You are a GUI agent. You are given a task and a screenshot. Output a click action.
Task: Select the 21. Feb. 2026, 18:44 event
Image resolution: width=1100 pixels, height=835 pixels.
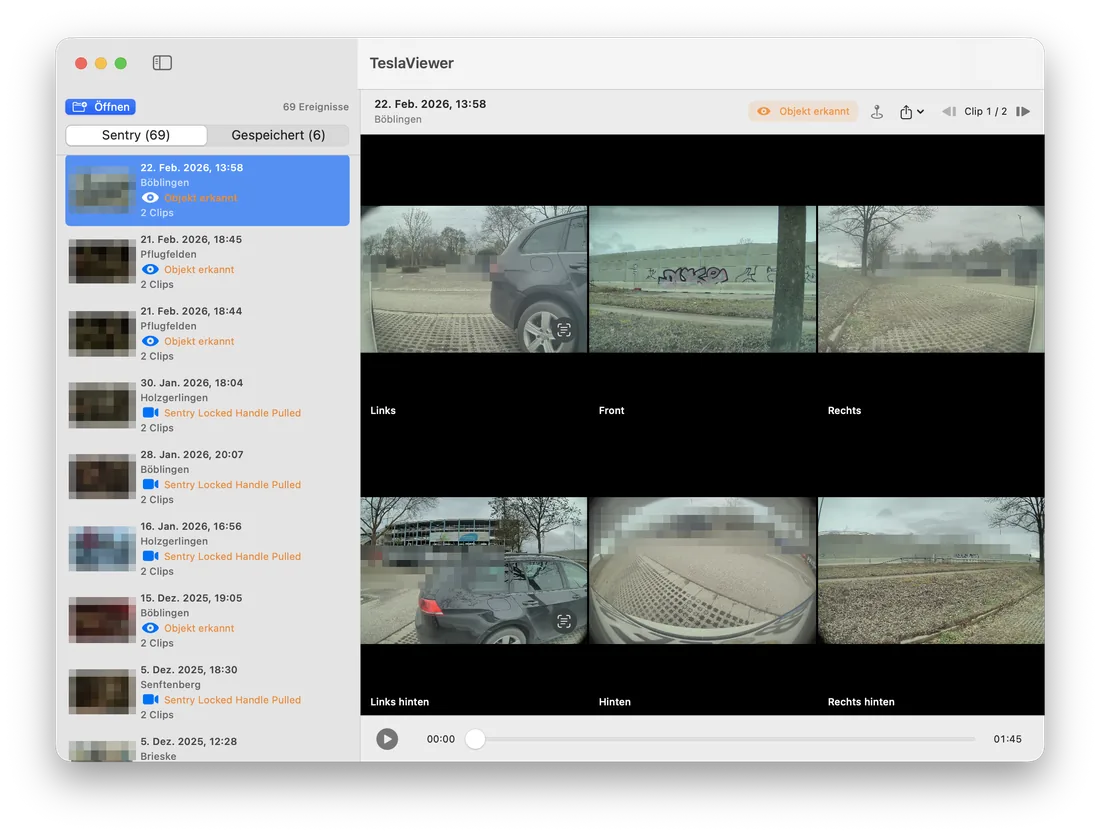click(x=207, y=333)
